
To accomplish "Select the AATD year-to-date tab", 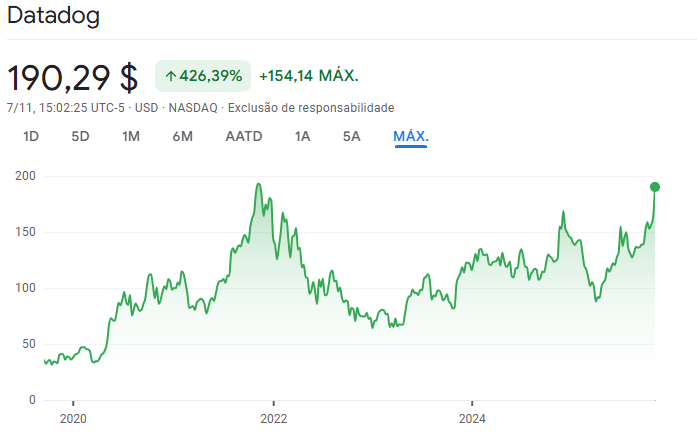I will pyautogui.click(x=244, y=136).
